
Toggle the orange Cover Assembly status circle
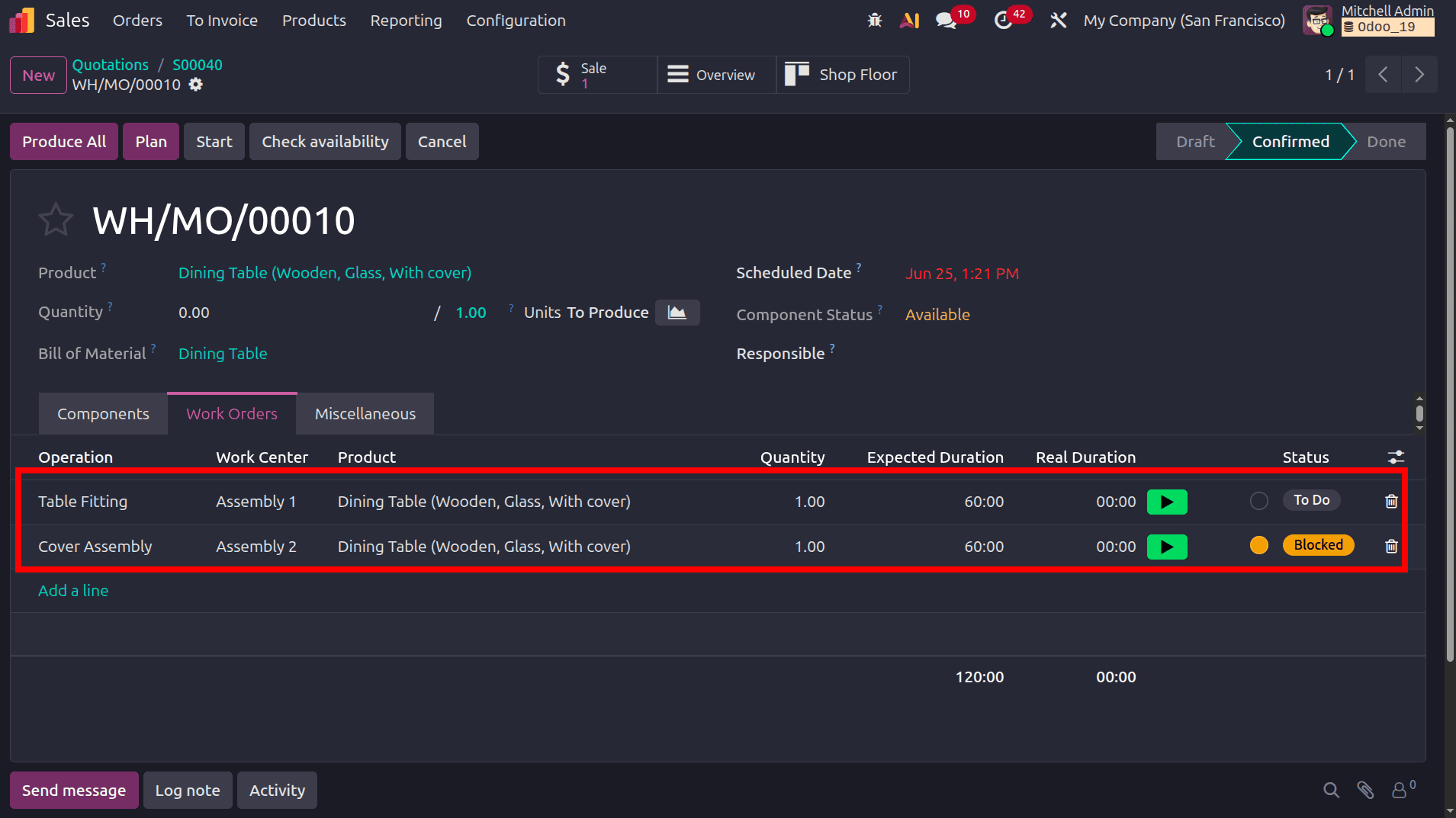(x=1259, y=545)
